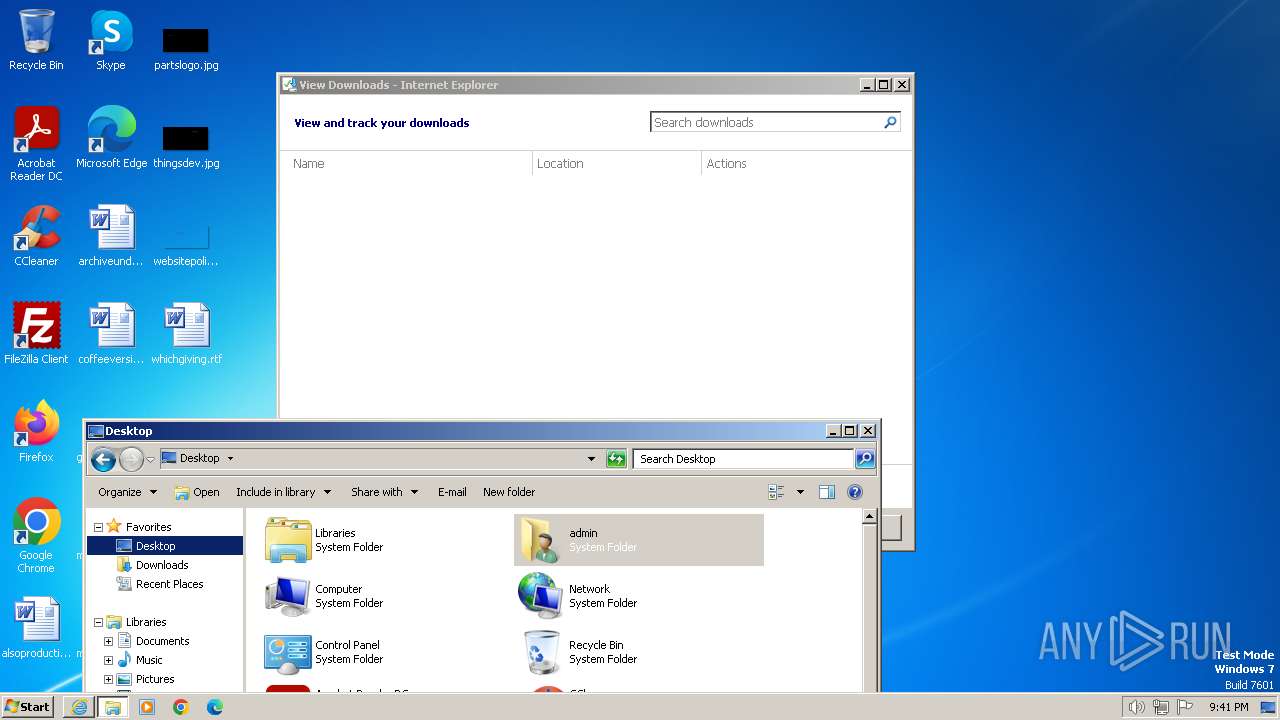The height and width of the screenshot is (720, 1280).
Task: Open Control Panel item
Action: (x=385, y=652)
